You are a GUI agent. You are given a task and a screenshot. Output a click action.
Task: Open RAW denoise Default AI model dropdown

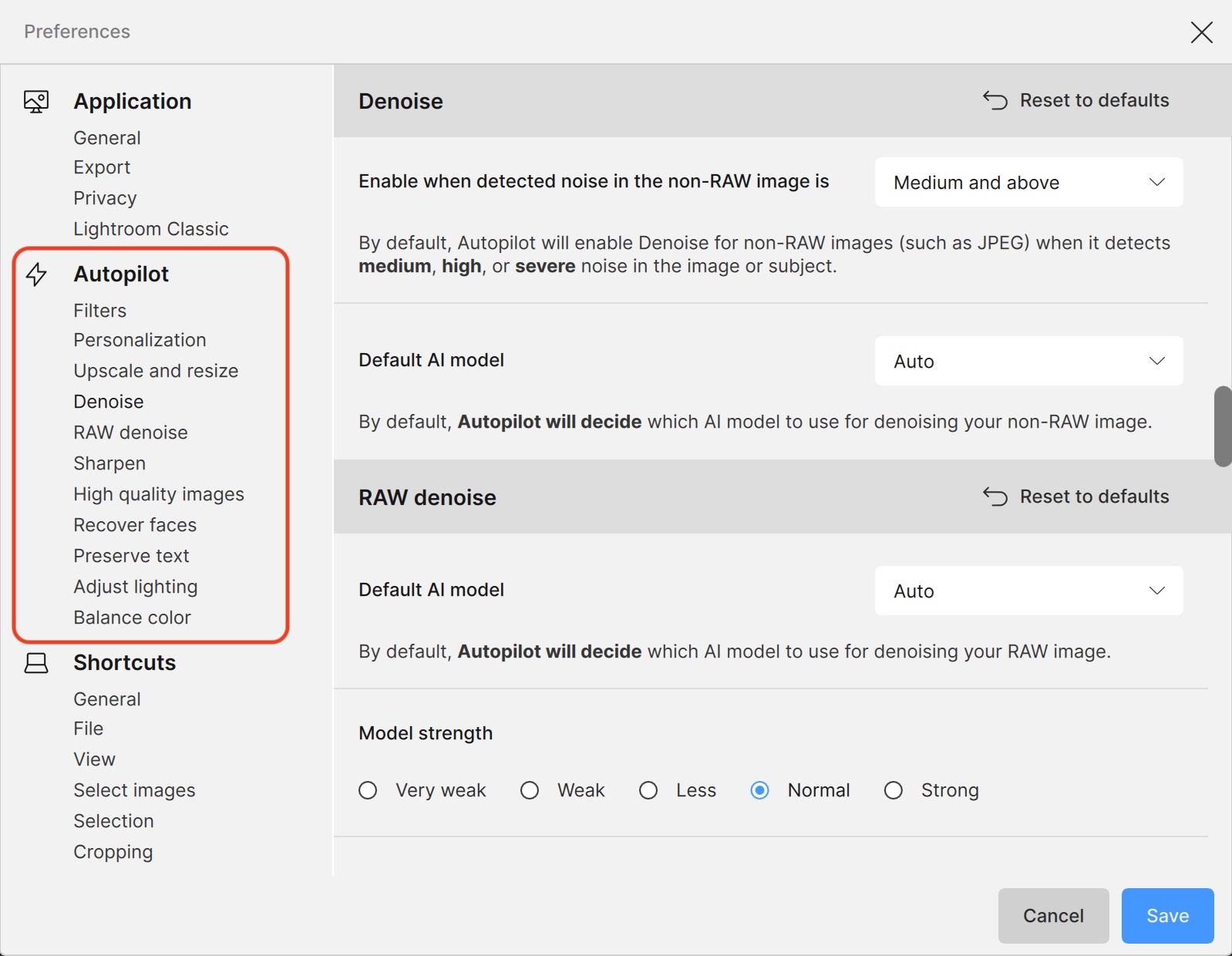(x=1028, y=591)
